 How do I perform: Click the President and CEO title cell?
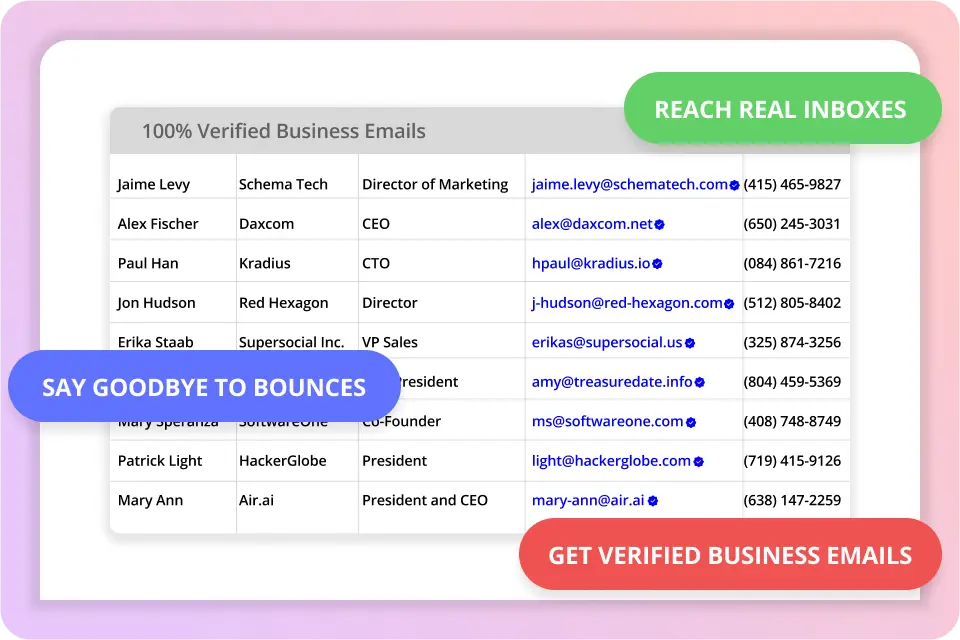[425, 500]
